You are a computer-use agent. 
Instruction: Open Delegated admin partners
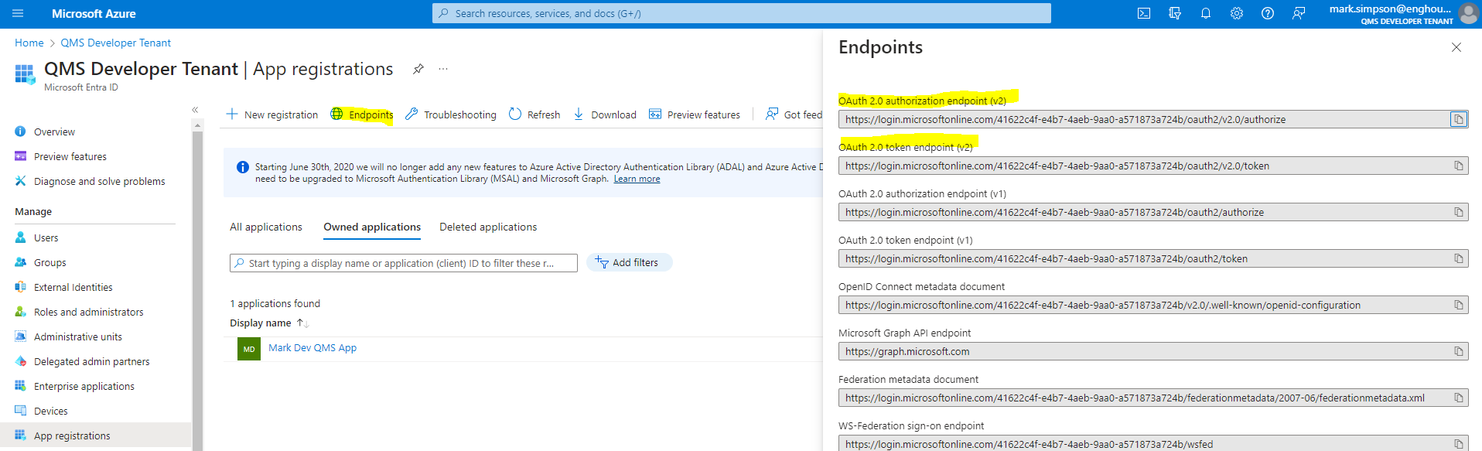pos(92,362)
